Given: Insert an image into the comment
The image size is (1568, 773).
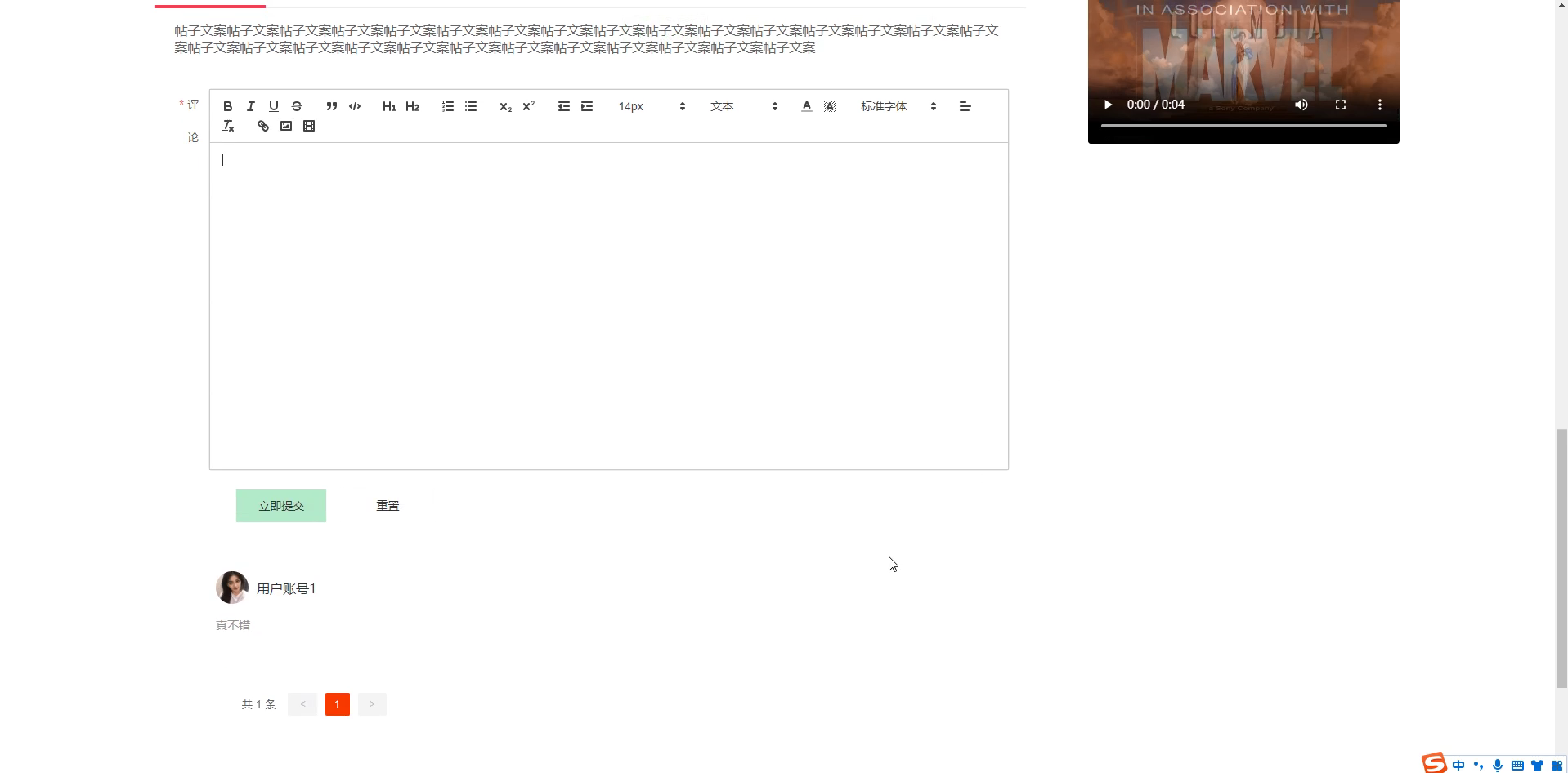Looking at the screenshot, I should tap(285, 126).
